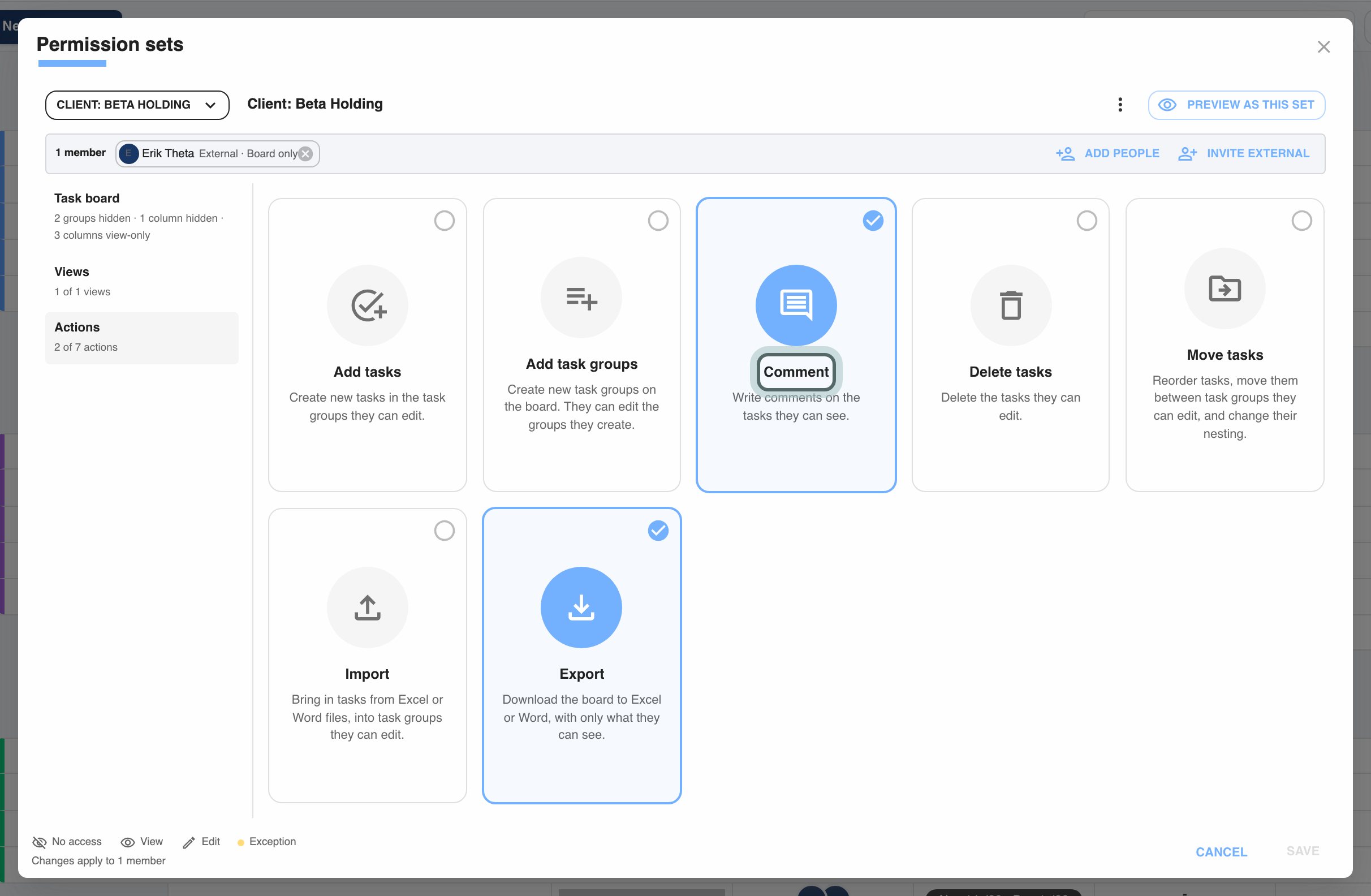Click ADD PEOPLE

pos(1107,153)
